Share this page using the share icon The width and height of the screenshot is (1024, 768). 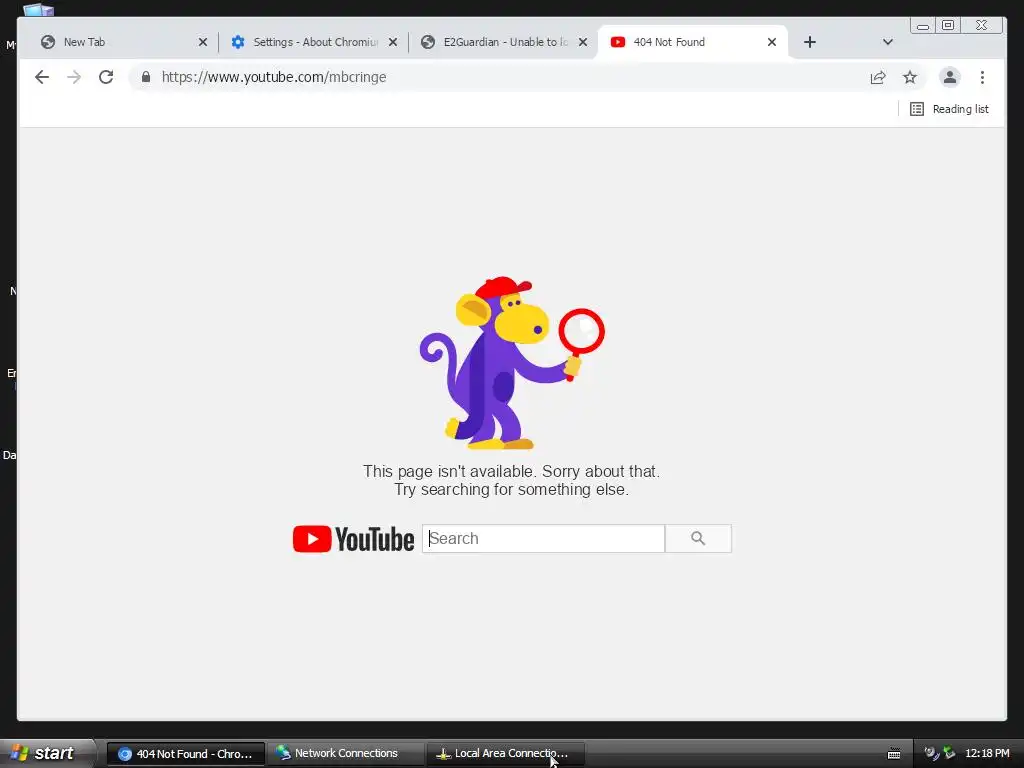pyautogui.click(x=878, y=78)
